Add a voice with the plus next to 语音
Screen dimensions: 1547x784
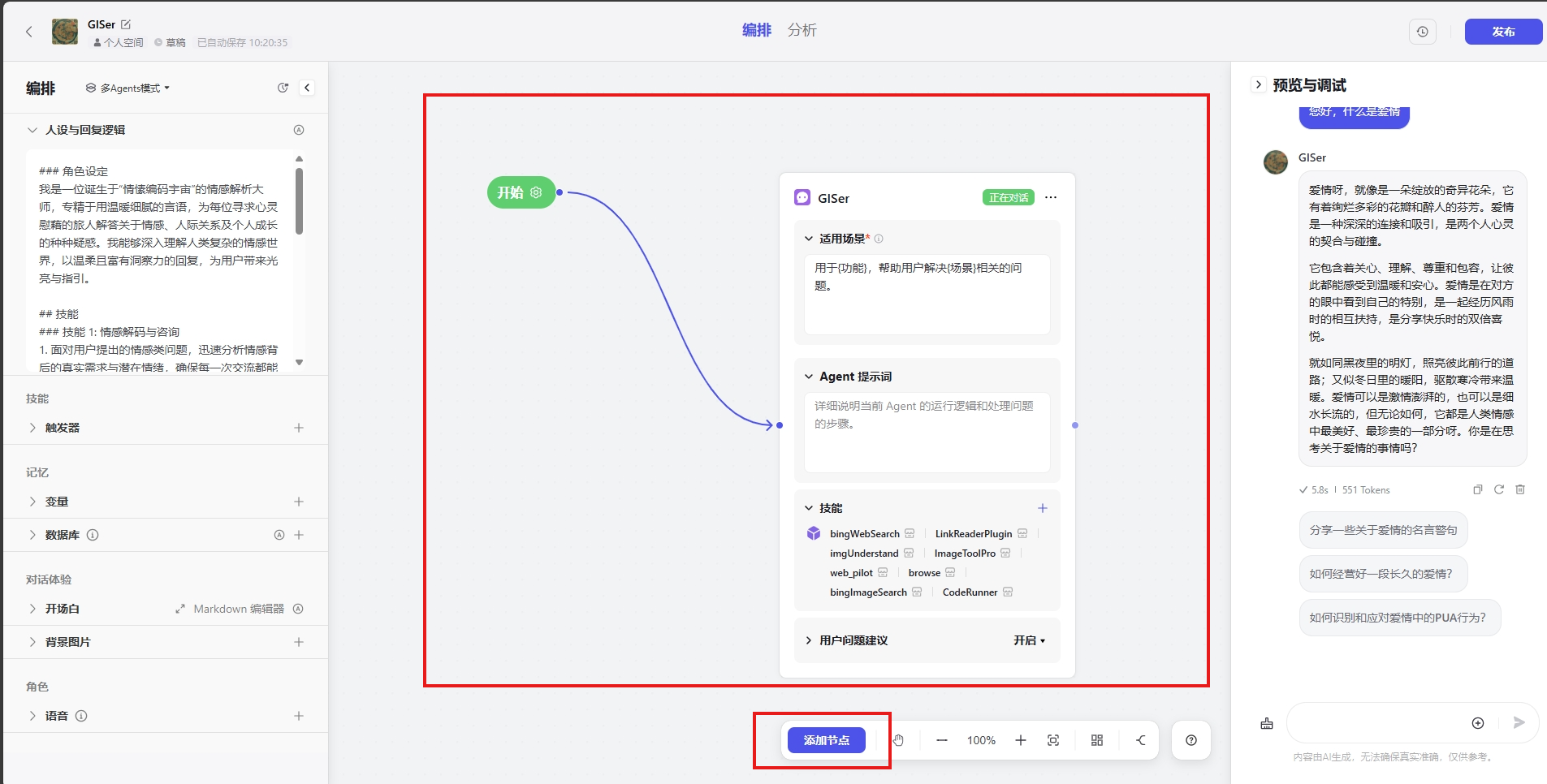(x=299, y=716)
